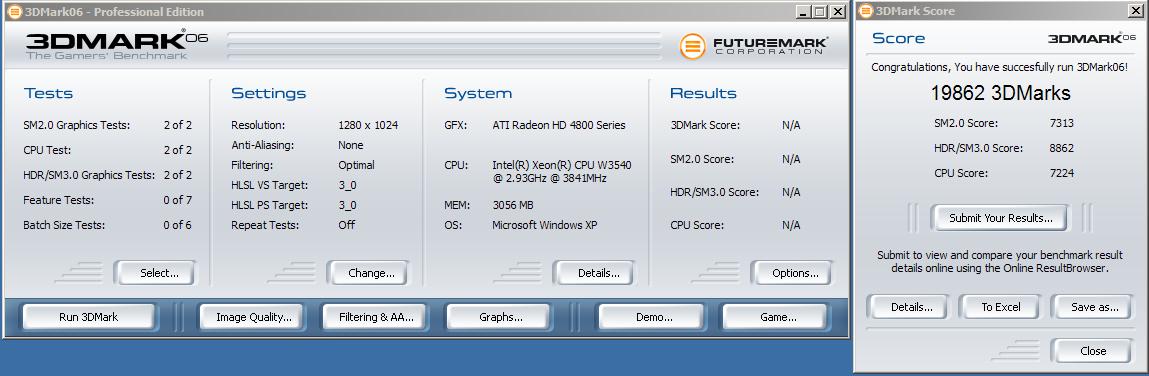Click the Futuremark Corporation logo
1149x376 pixels.
point(753,46)
